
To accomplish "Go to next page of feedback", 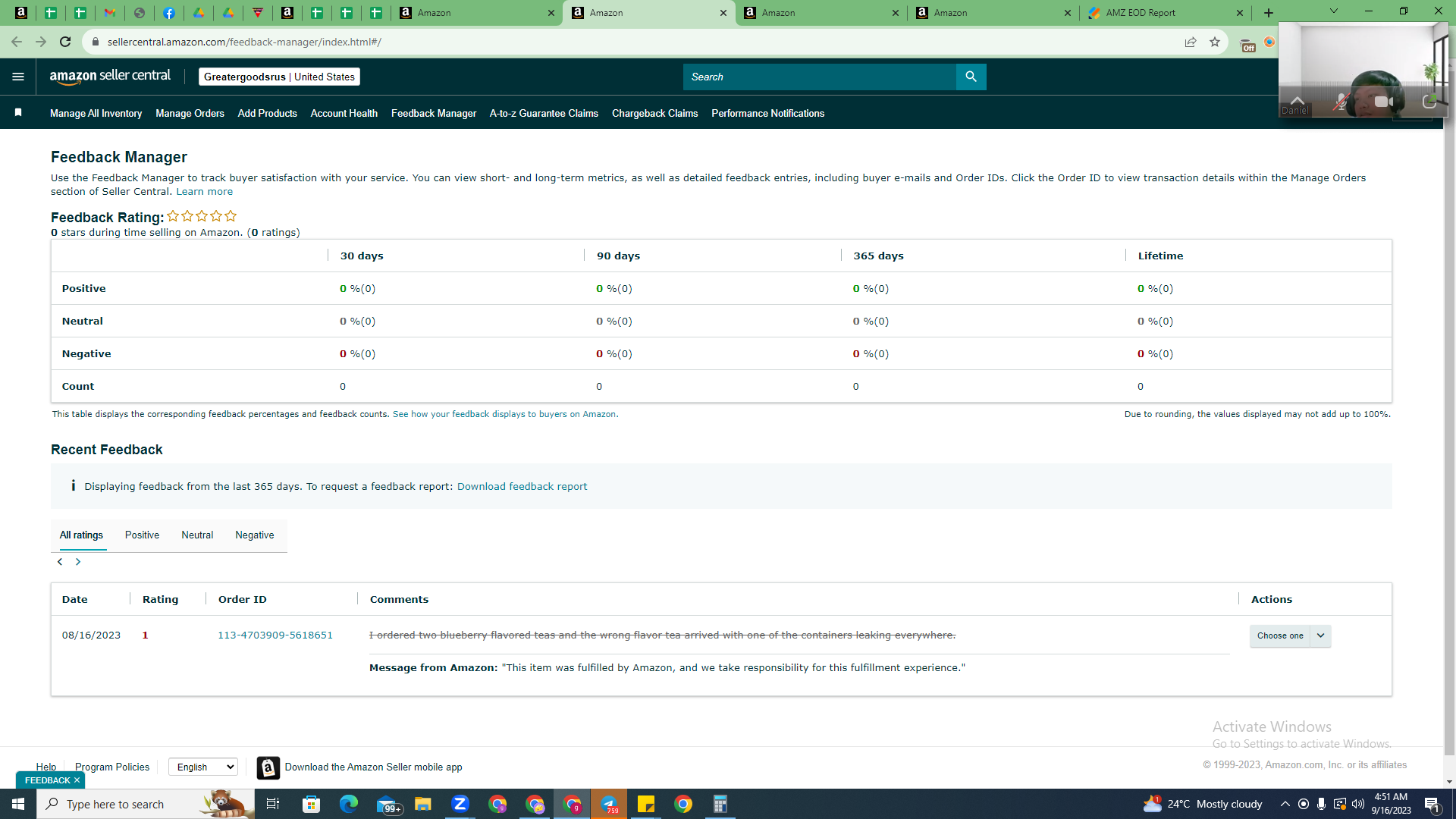I will tap(78, 562).
